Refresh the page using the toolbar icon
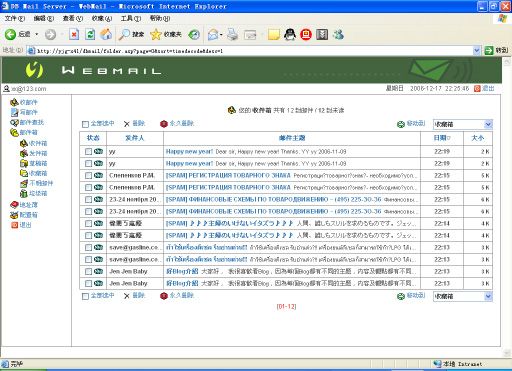Screen dimensions: 512x371 (90, 34)
